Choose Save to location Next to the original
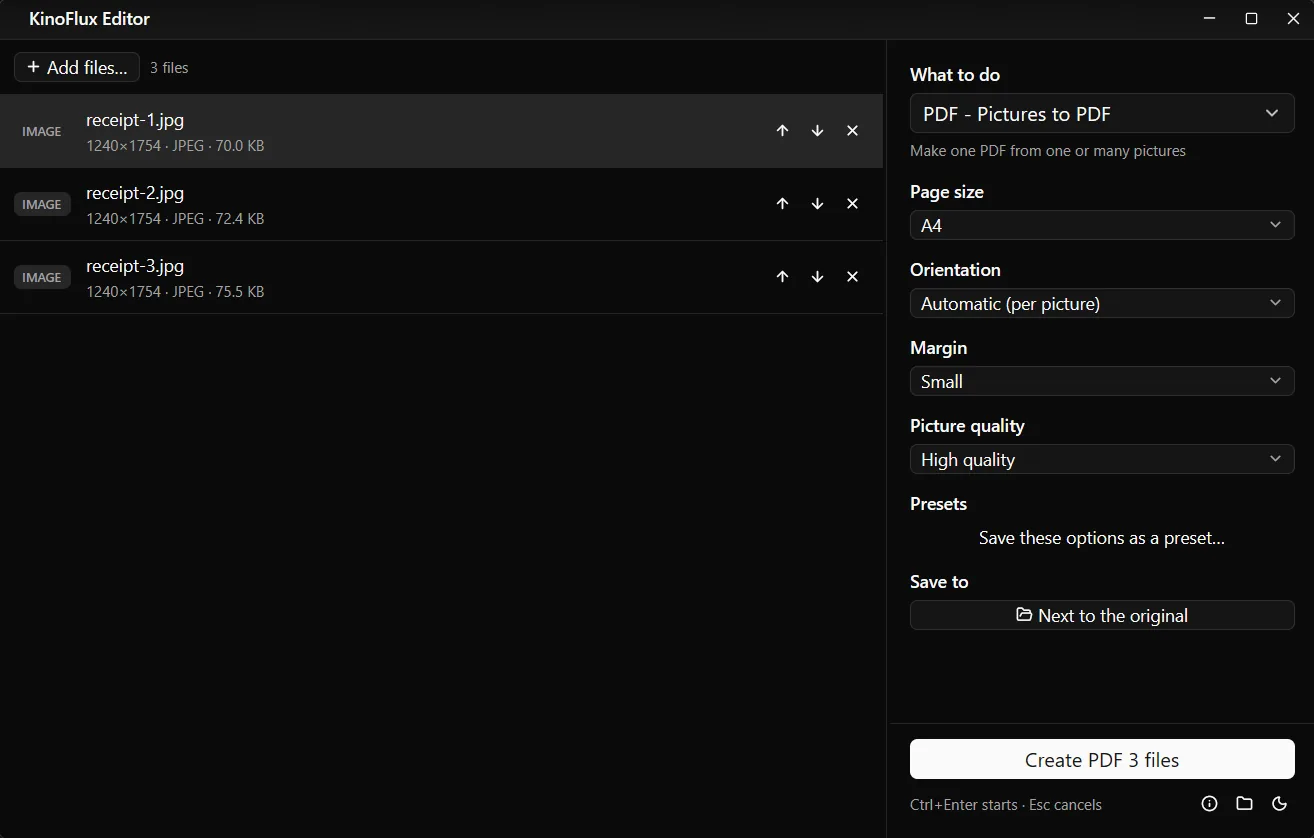The width and height of the screenshot is (1314, 838). click(x=1102, y=616)
